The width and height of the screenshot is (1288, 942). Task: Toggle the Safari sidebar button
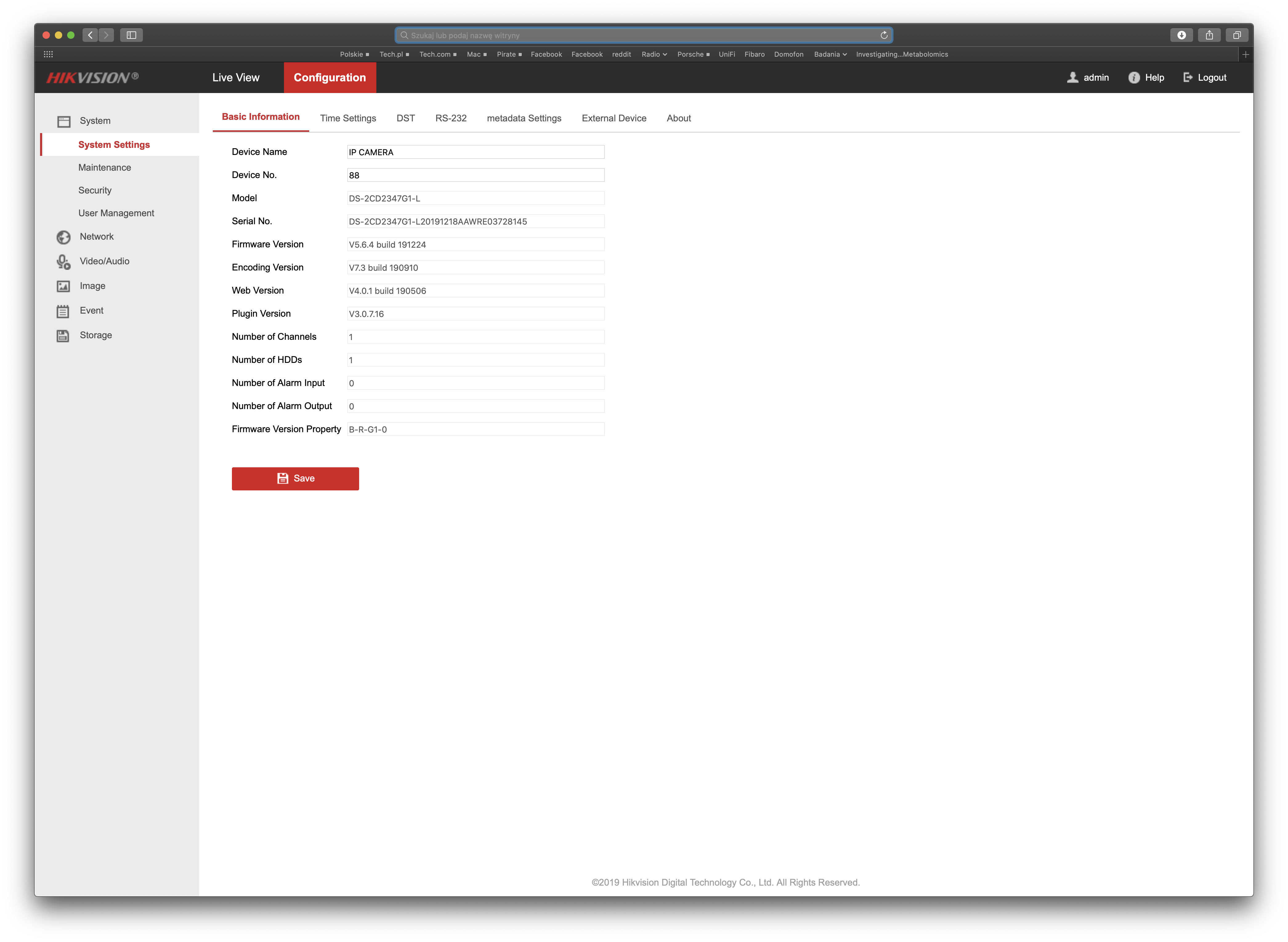[131, 35]
